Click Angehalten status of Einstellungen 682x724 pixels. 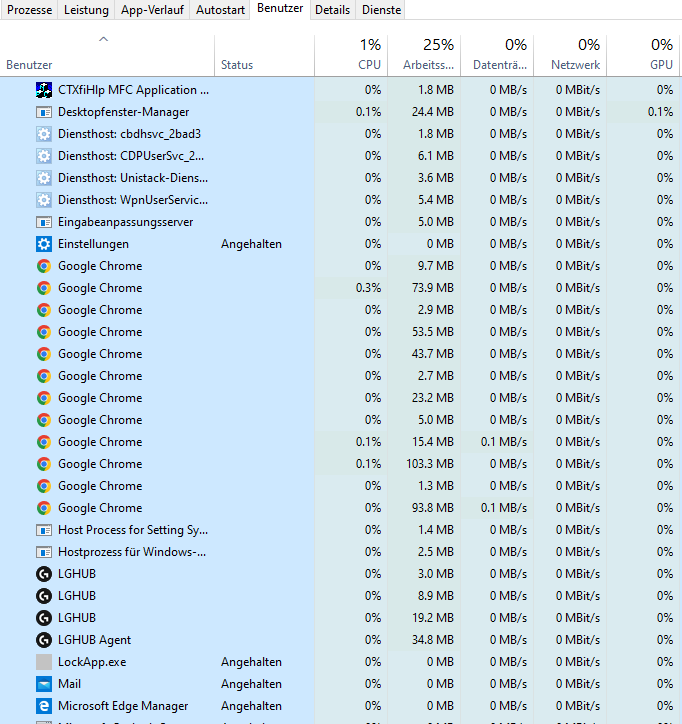[x=251, y=244]
